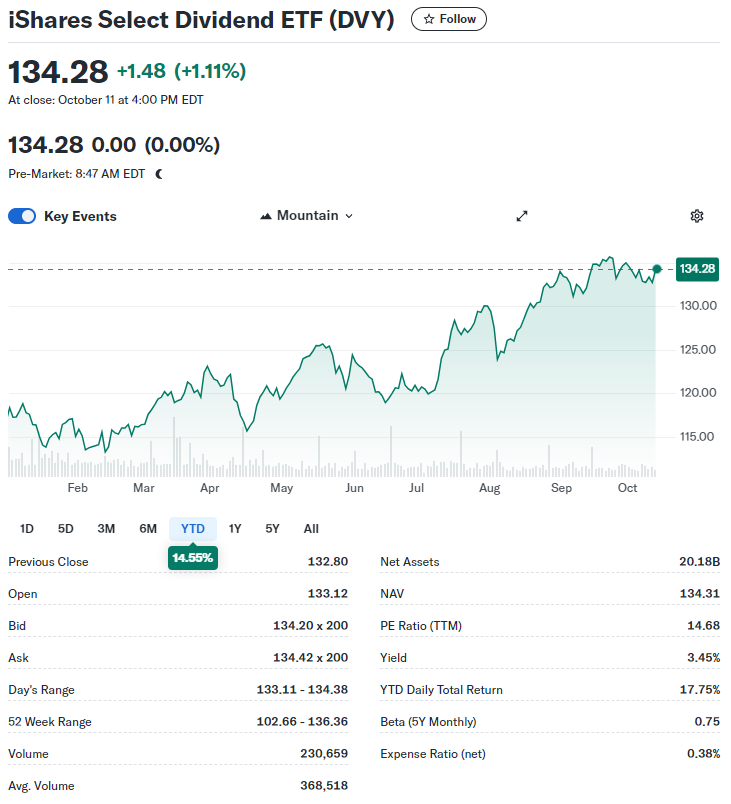Click the iShares Select Dividend ETF title
The width and height of the screenshot is (731, 804).
point(201,20)
